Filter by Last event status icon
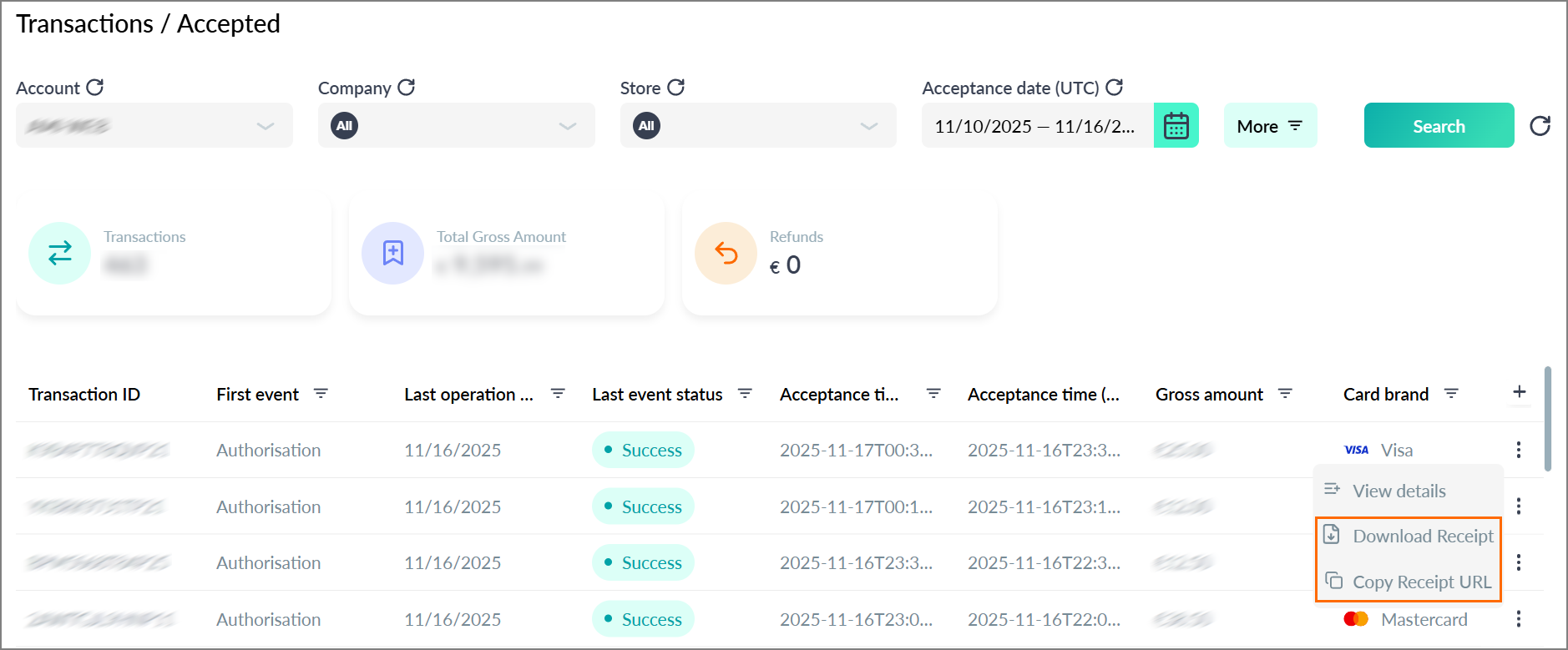1568x650 pixels. point(746,393)
